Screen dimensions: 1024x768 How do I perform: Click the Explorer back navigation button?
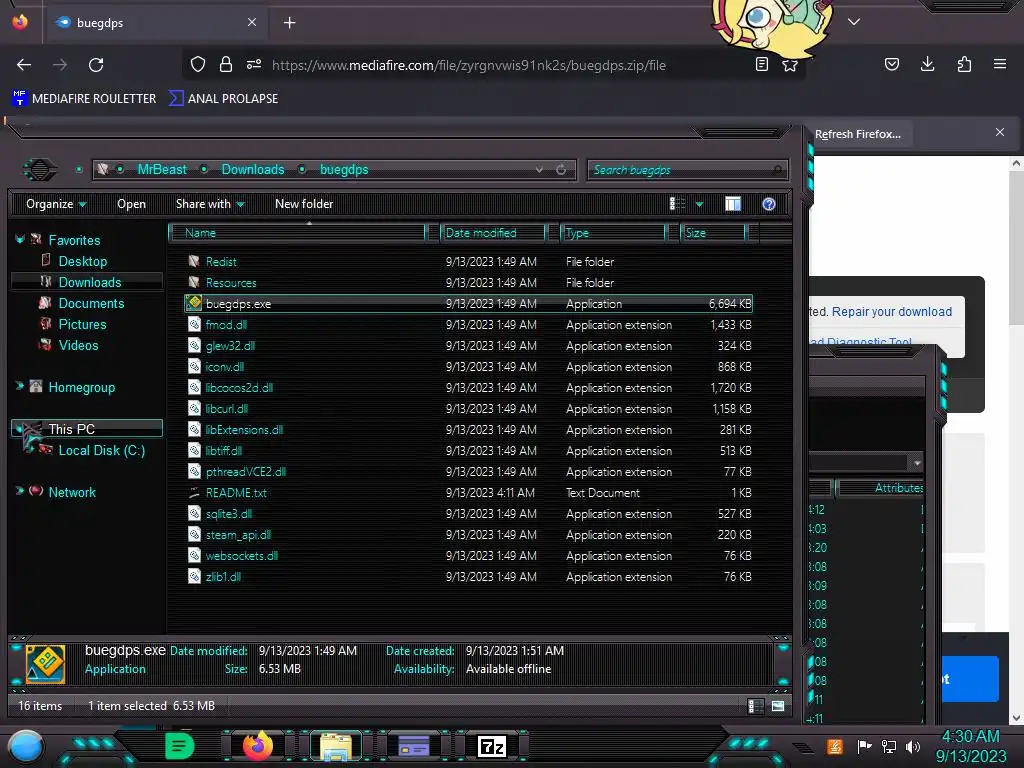pos(40,170)
